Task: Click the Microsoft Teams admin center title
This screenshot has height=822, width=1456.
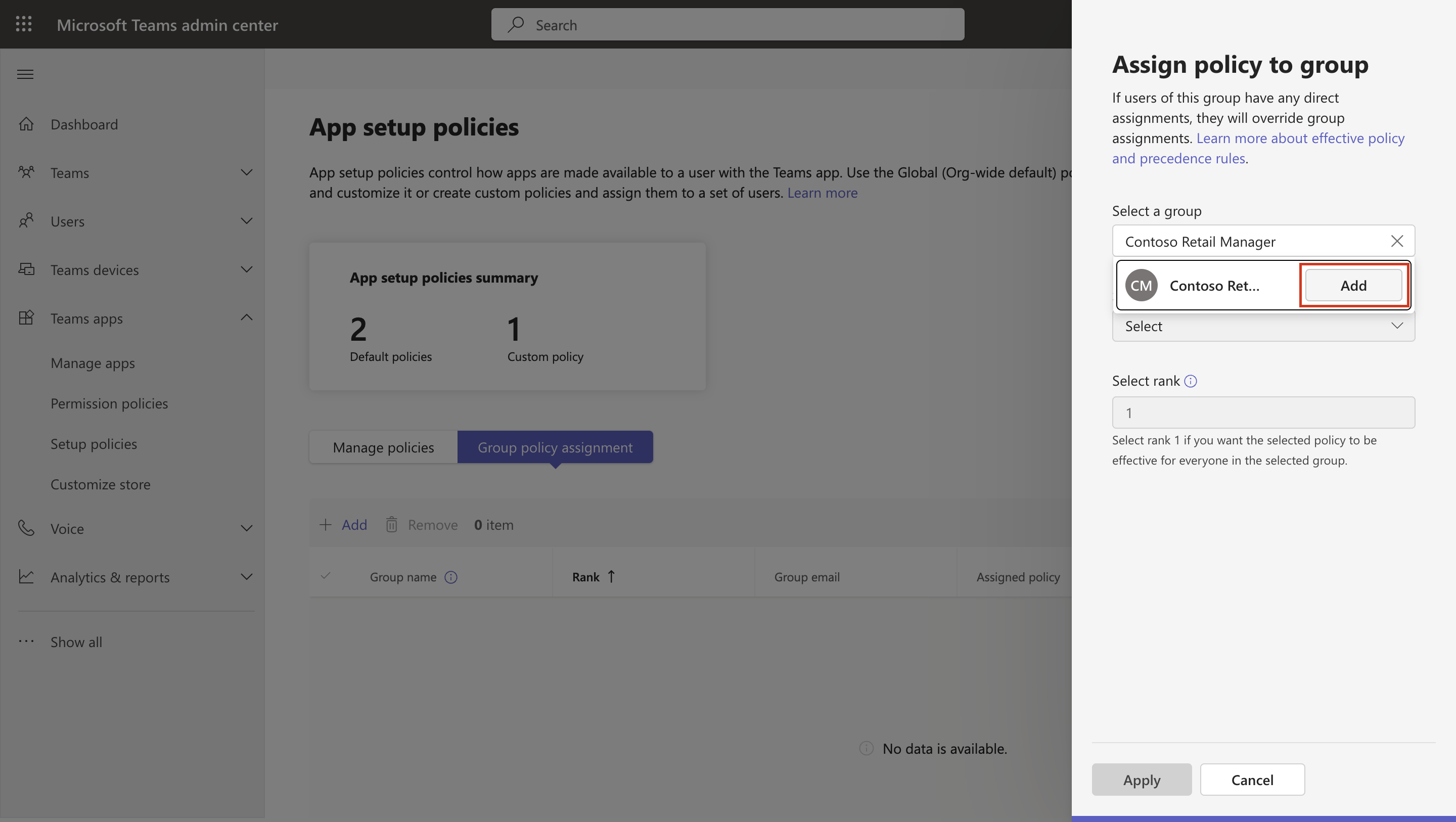Action: pos(167,25)
